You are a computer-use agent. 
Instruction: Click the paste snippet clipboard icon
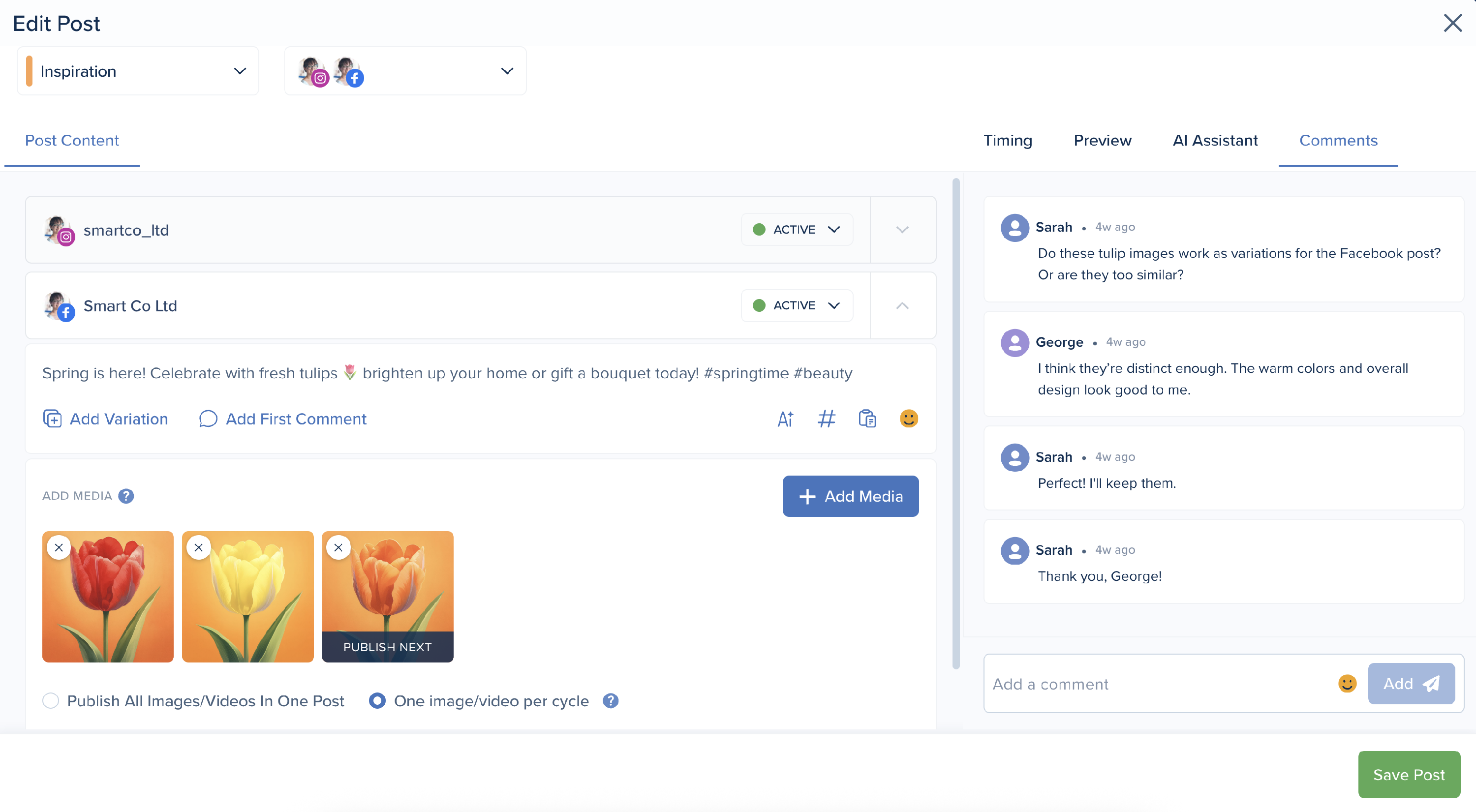pyautogui.click(x=867, y=419)
